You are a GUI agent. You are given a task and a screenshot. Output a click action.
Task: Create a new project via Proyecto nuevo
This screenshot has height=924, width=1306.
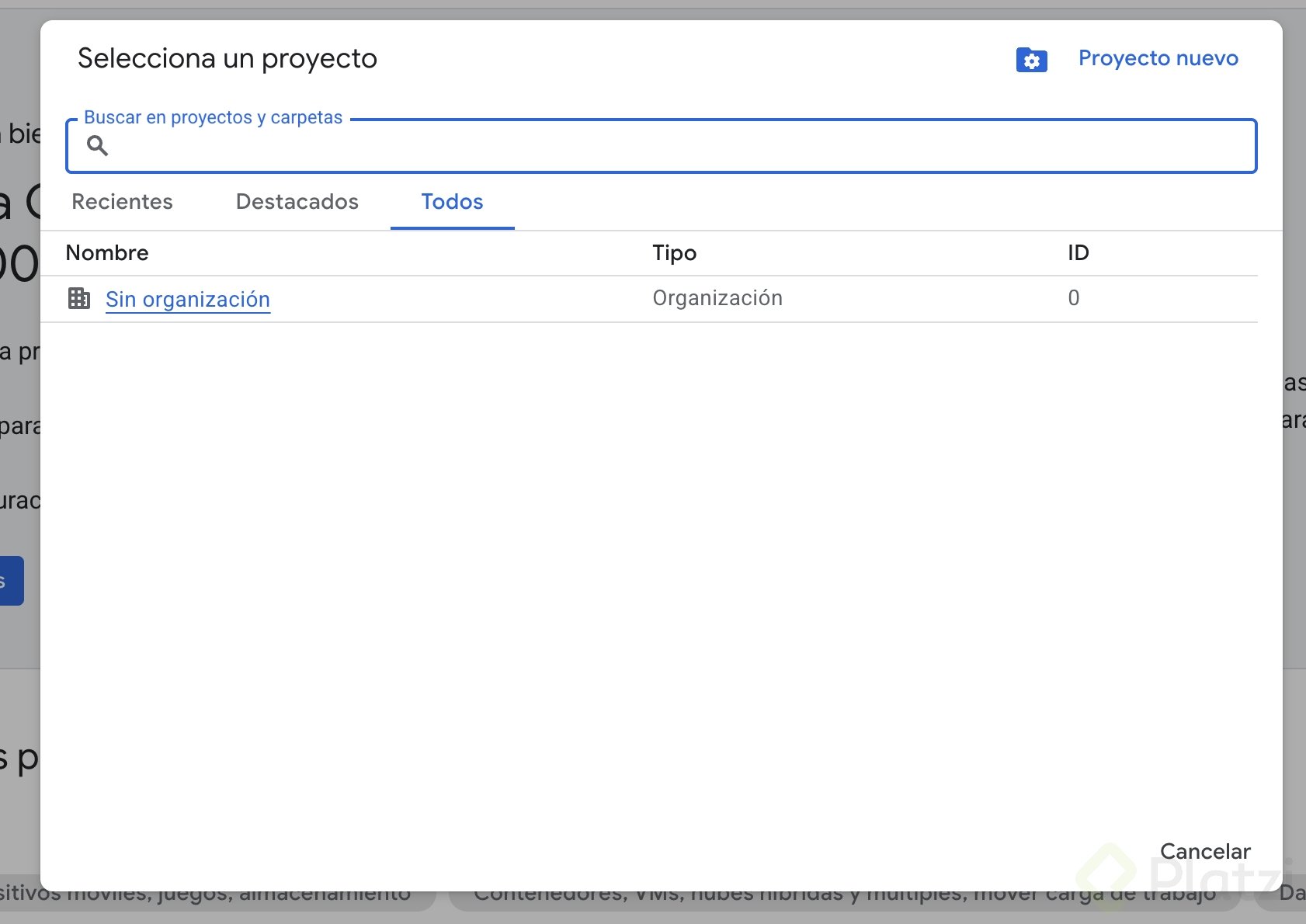click(1158, 58)
